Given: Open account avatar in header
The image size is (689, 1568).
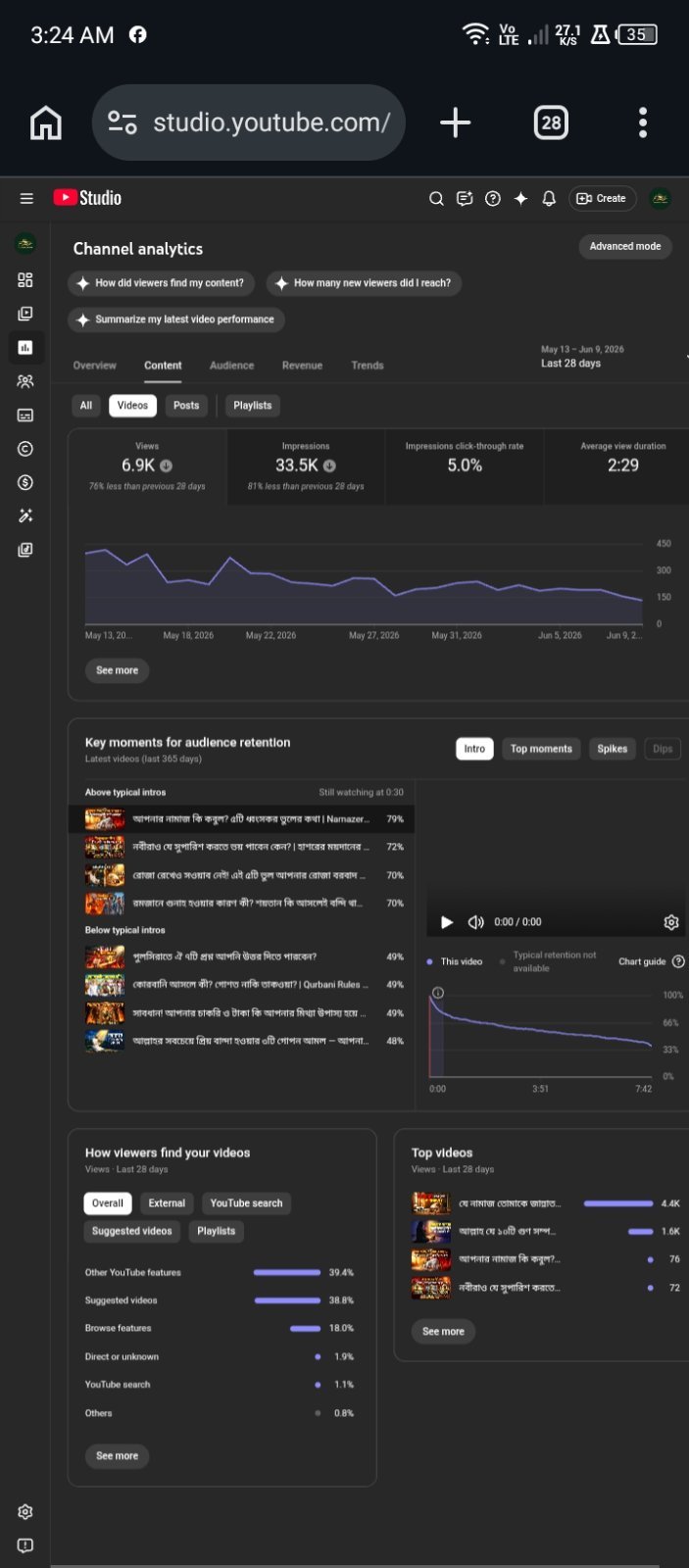Looking at the screenshot, I should pyautogui.click(x=661, y=198).
